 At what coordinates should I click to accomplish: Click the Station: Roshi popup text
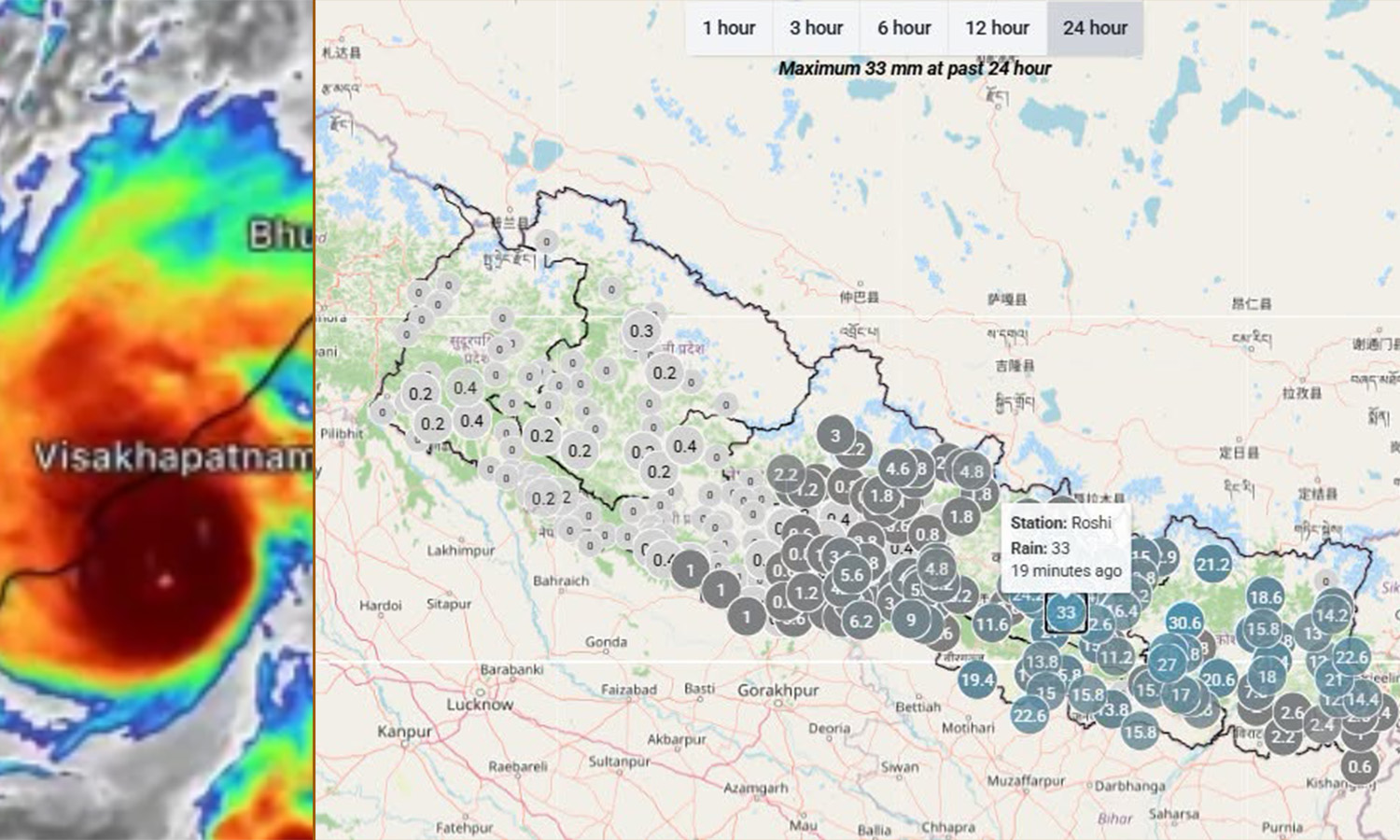[1061, 523]
